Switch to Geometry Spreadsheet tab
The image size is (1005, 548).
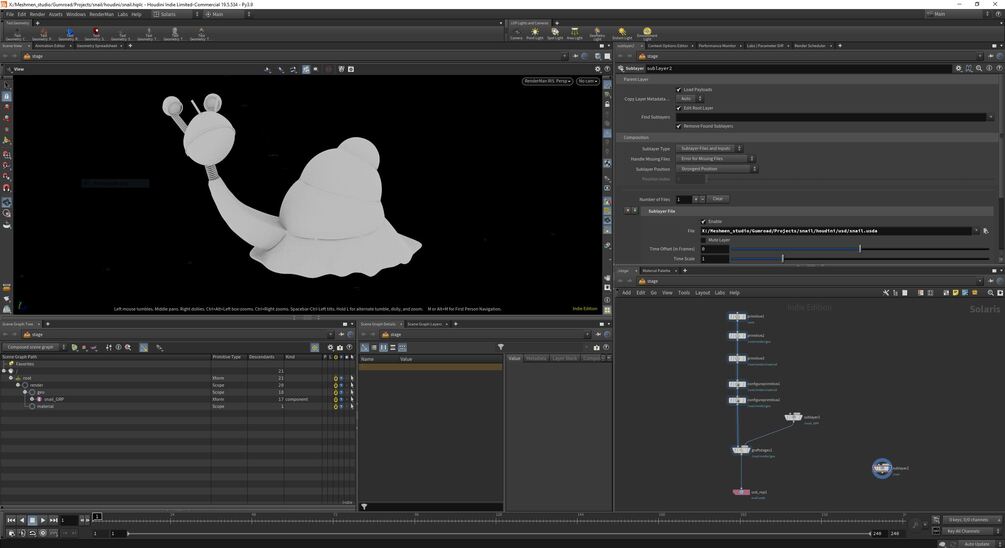[x=97, y=46]
